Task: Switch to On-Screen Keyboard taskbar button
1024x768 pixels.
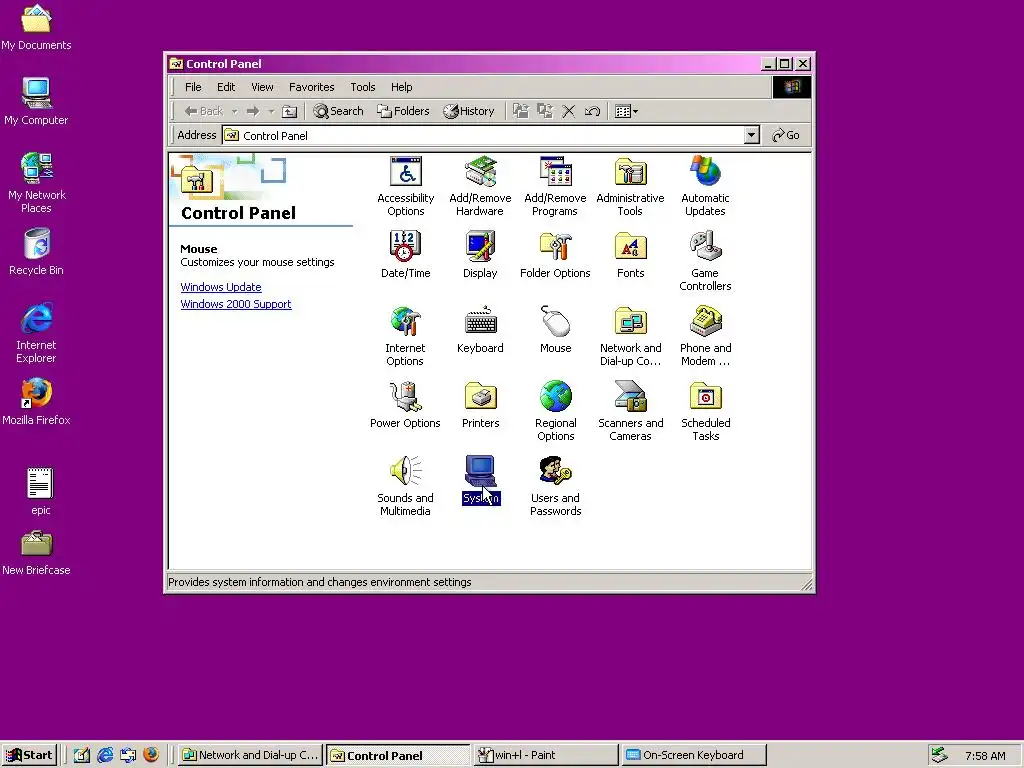Action: 693,755
